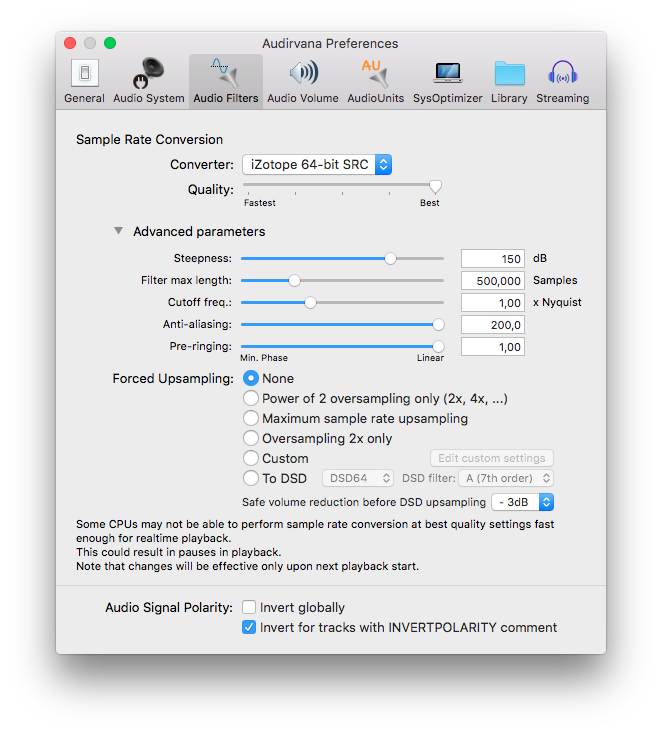This screenshot has width=662, height=734.
Task: Click the Filter max length slider handle
Action: pyautogui.click(x=294, y=280)
